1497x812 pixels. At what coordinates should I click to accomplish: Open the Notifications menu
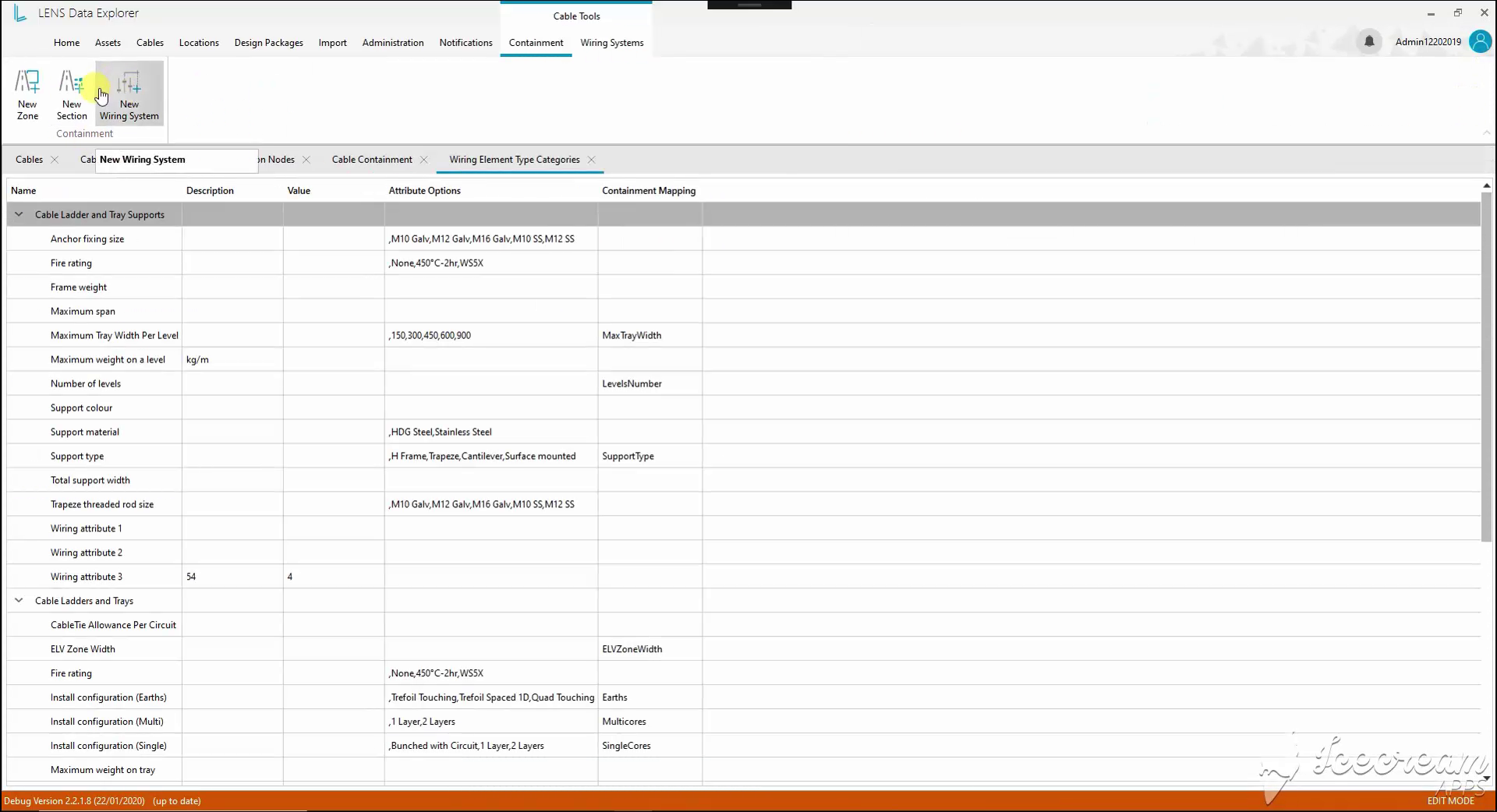click(x=465, y=43)
